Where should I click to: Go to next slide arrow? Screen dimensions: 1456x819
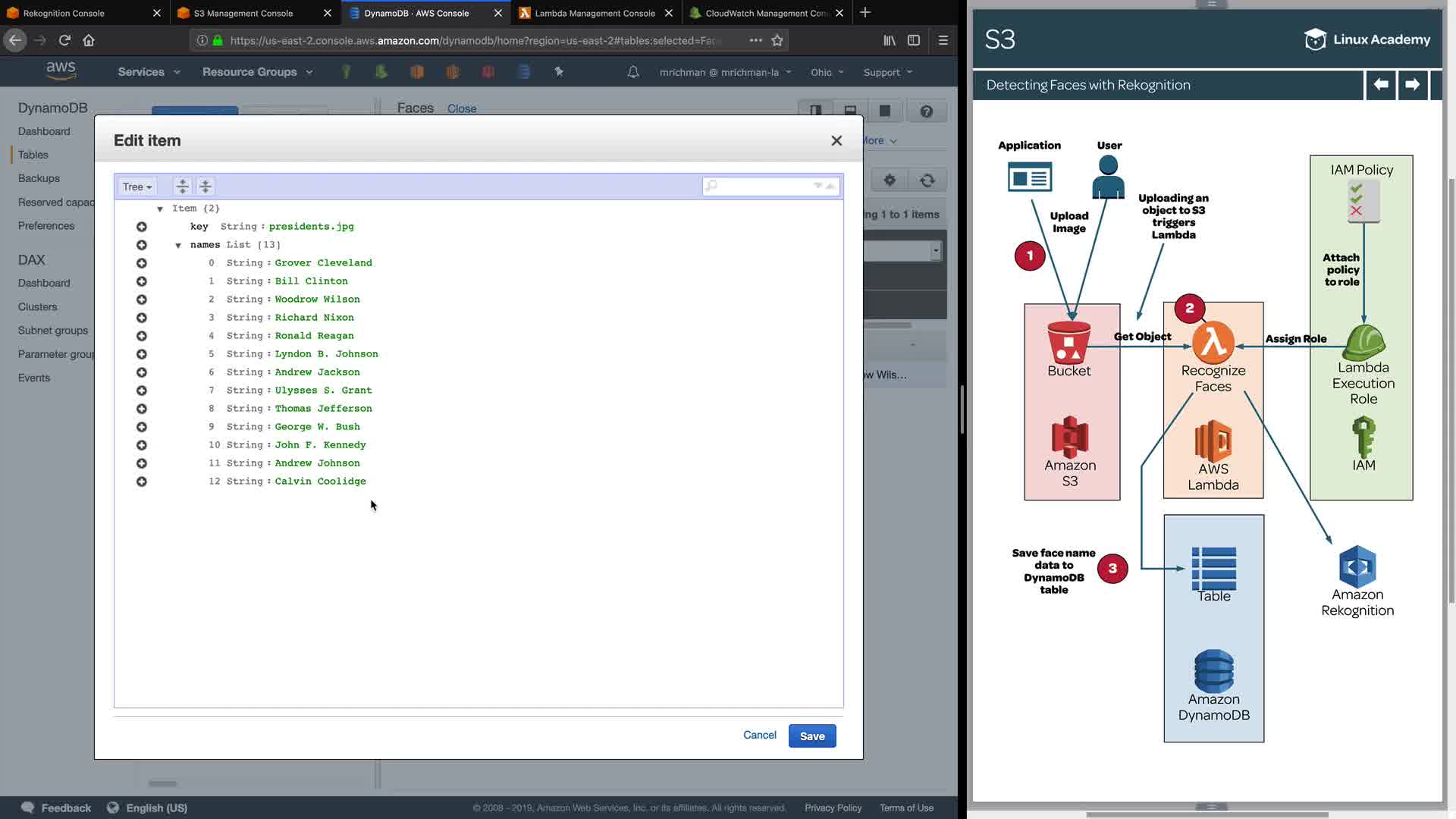1412,85
